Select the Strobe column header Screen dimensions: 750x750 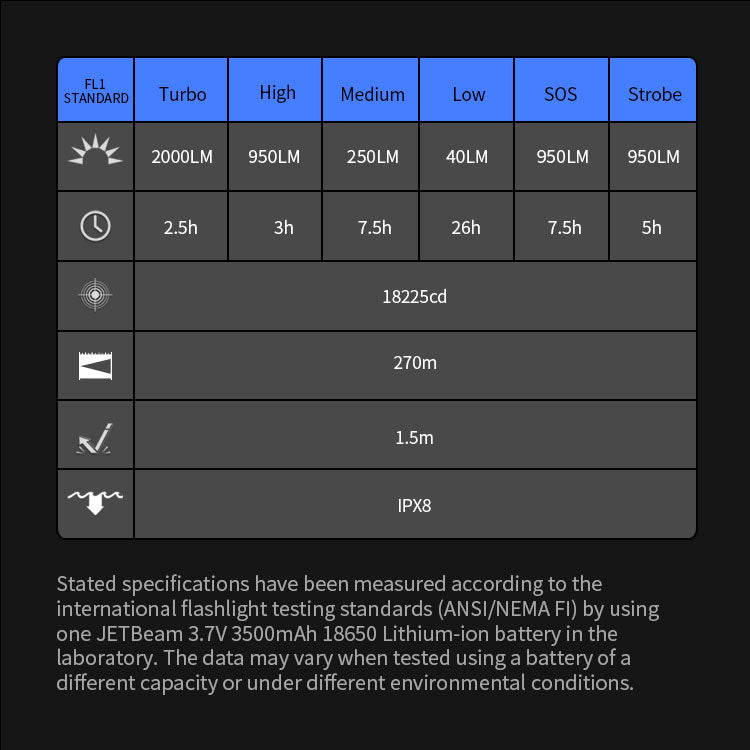coord(654,94)
